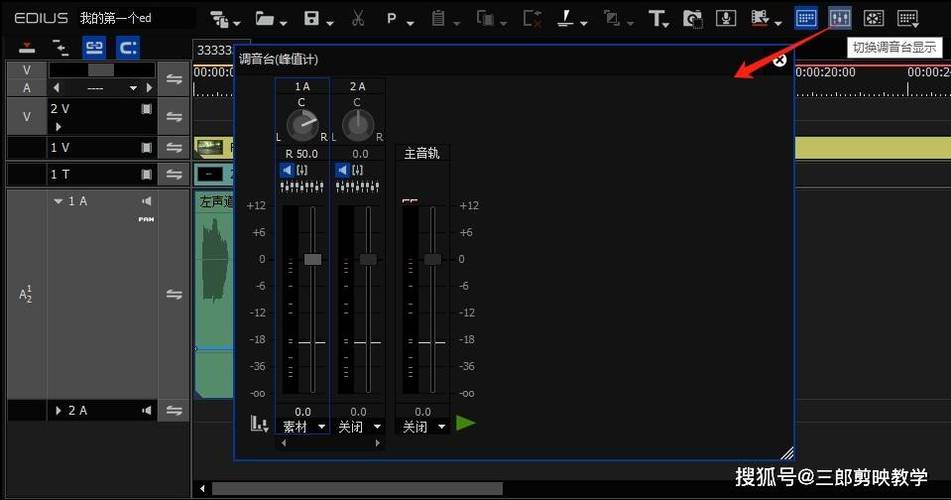
Task: Click the 1 A pan knob in mixer
Action: [302, 126]
